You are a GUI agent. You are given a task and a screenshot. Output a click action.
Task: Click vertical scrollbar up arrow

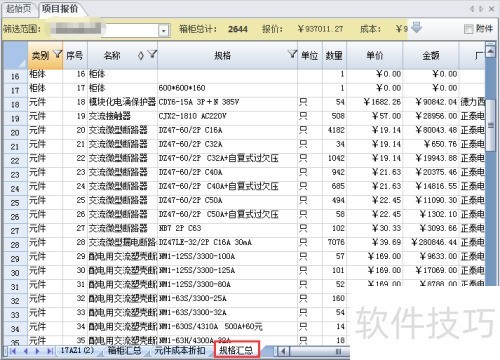point(490,51)
